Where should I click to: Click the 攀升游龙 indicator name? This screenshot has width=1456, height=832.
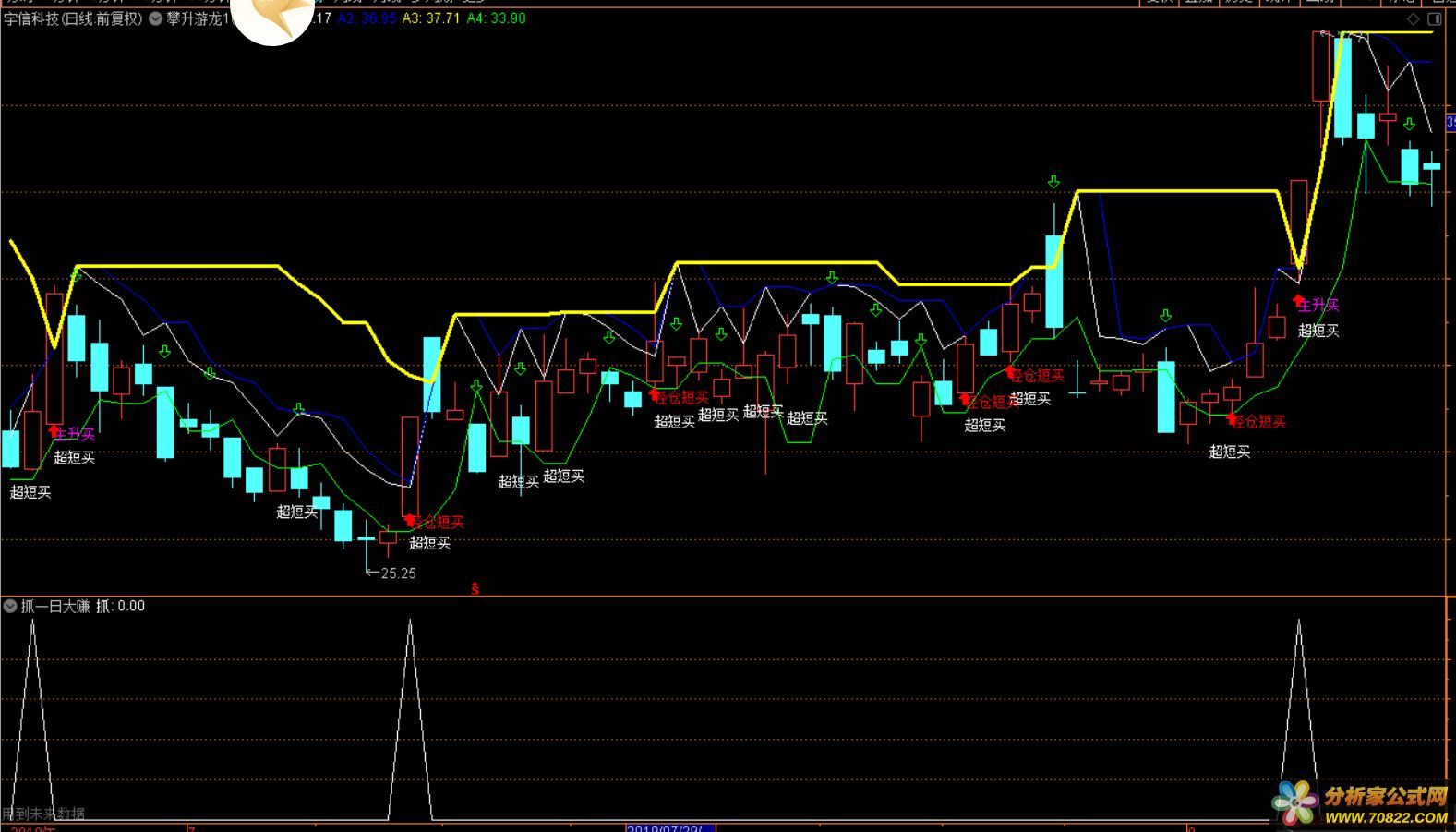197,18
